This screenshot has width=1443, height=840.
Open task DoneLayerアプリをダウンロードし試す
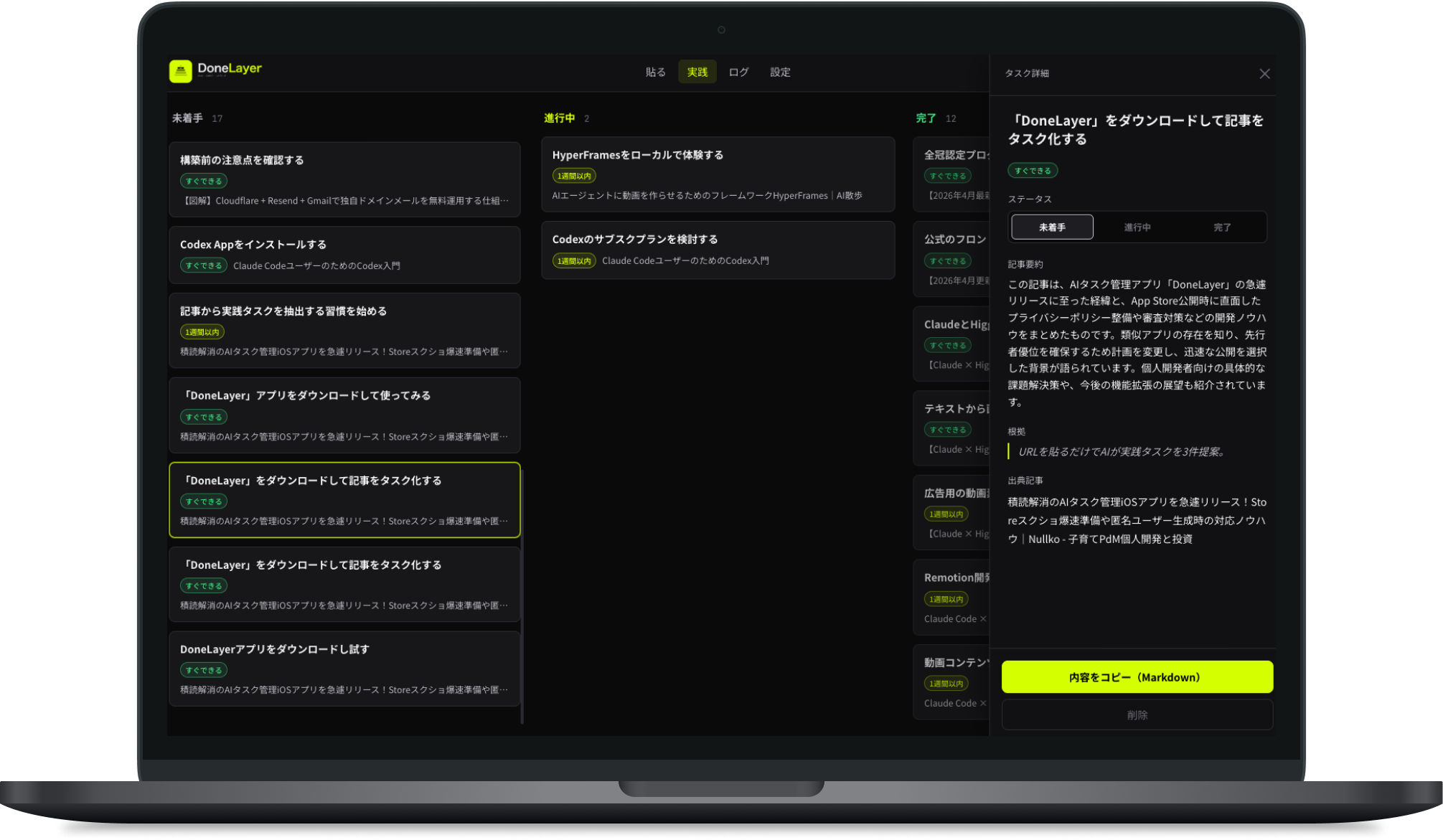click(x=344, y=669)
